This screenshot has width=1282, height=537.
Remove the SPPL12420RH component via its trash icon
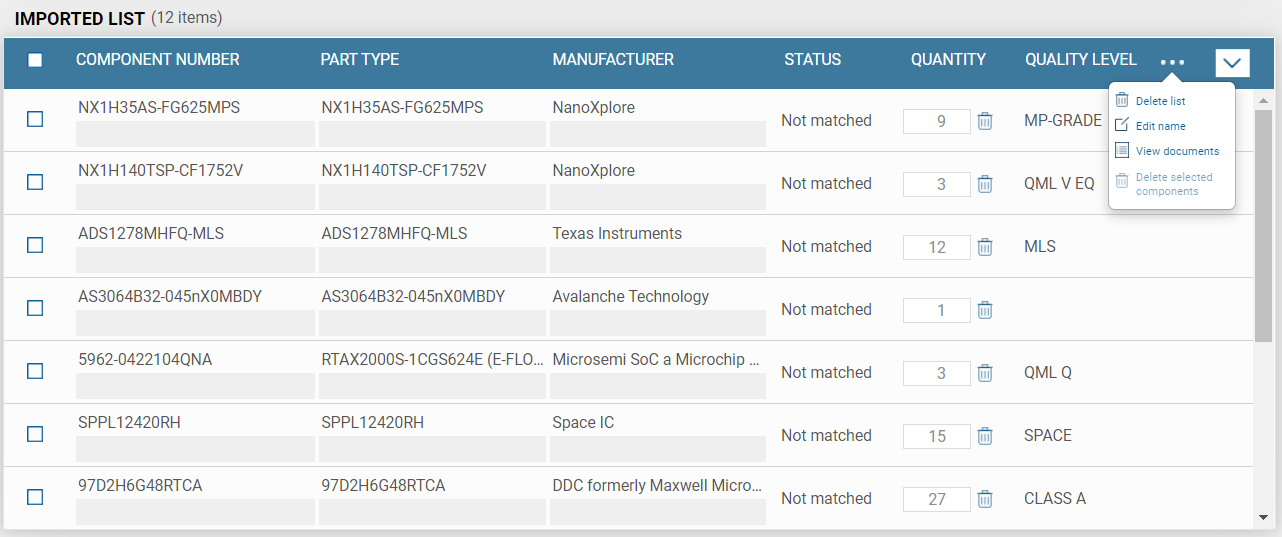point(985,436)
